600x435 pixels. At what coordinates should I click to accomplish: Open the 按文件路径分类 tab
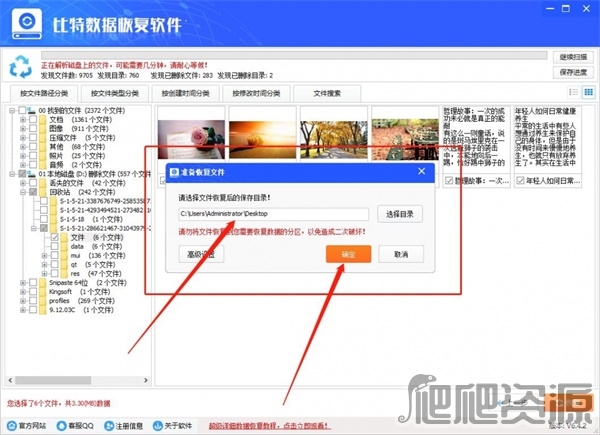[x=44, y=93]
